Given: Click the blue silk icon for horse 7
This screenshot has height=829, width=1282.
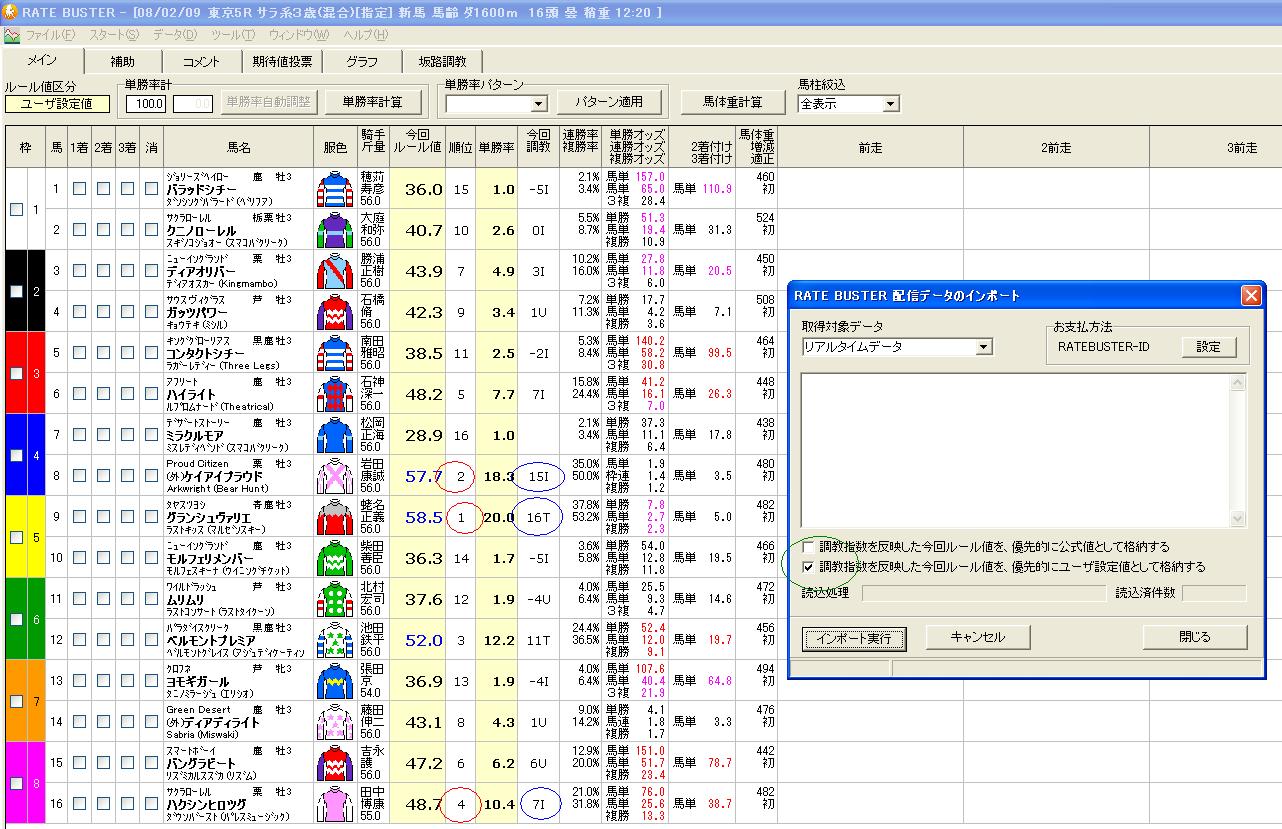Looking at the screenshot, I should pos(334,435).
